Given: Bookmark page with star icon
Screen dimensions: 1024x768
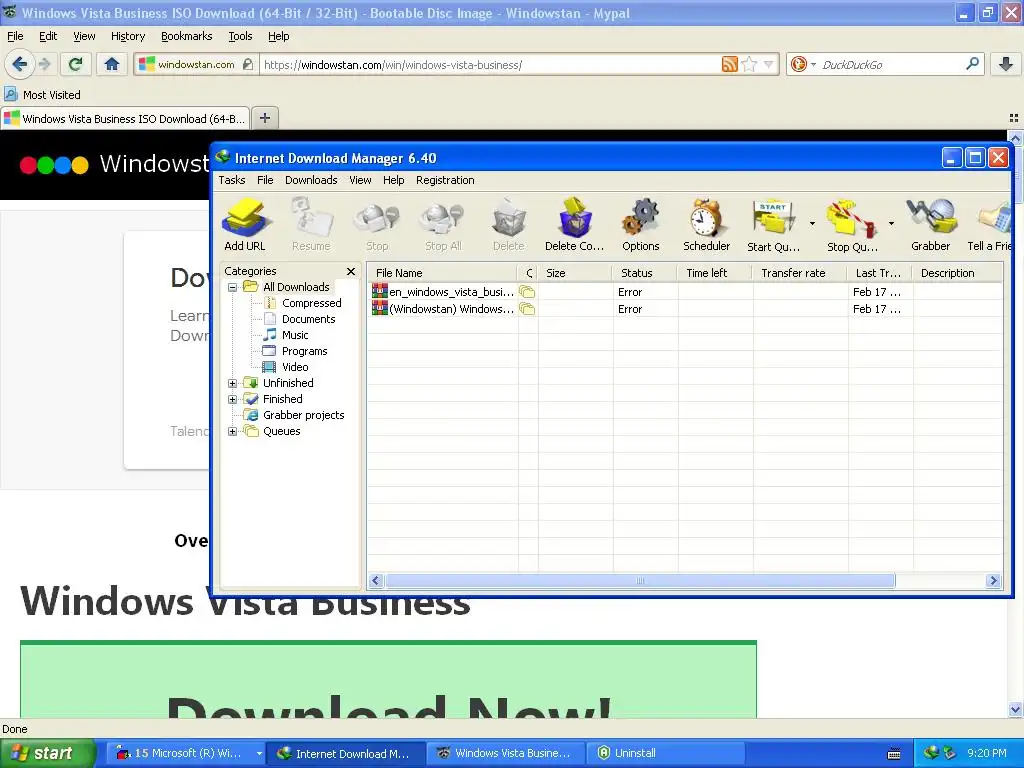Looking at the screenshot, I should click(750, 64).
